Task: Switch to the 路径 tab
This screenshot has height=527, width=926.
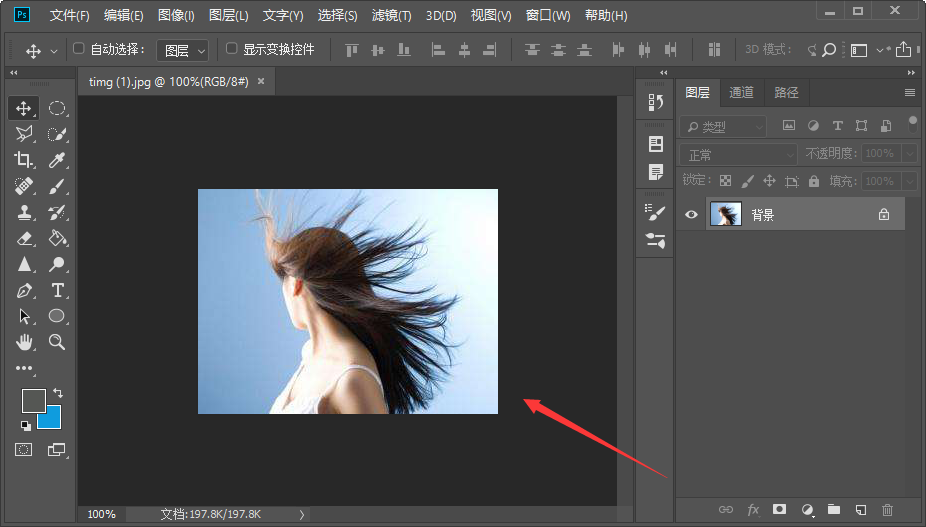Action: click(x=786, y=92)
